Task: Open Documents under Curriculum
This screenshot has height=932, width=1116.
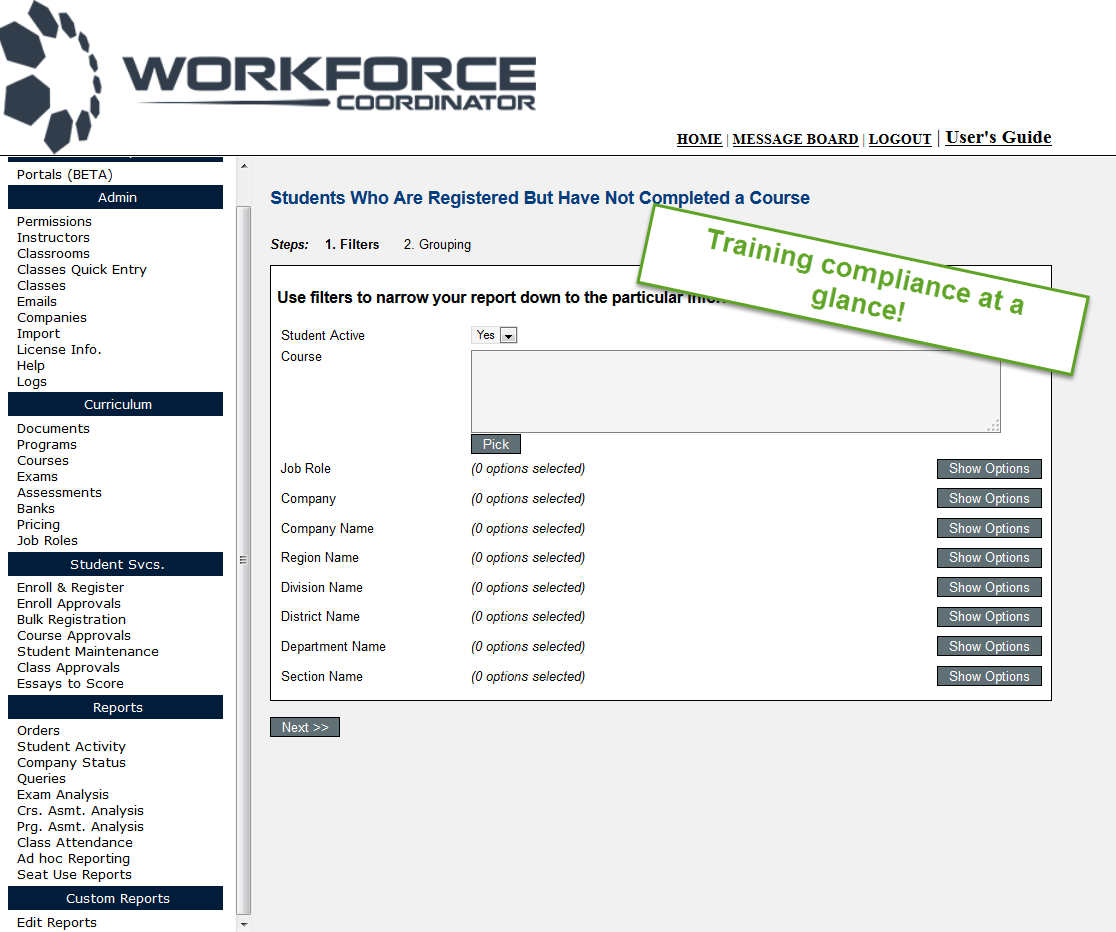Action: [53, 429]
